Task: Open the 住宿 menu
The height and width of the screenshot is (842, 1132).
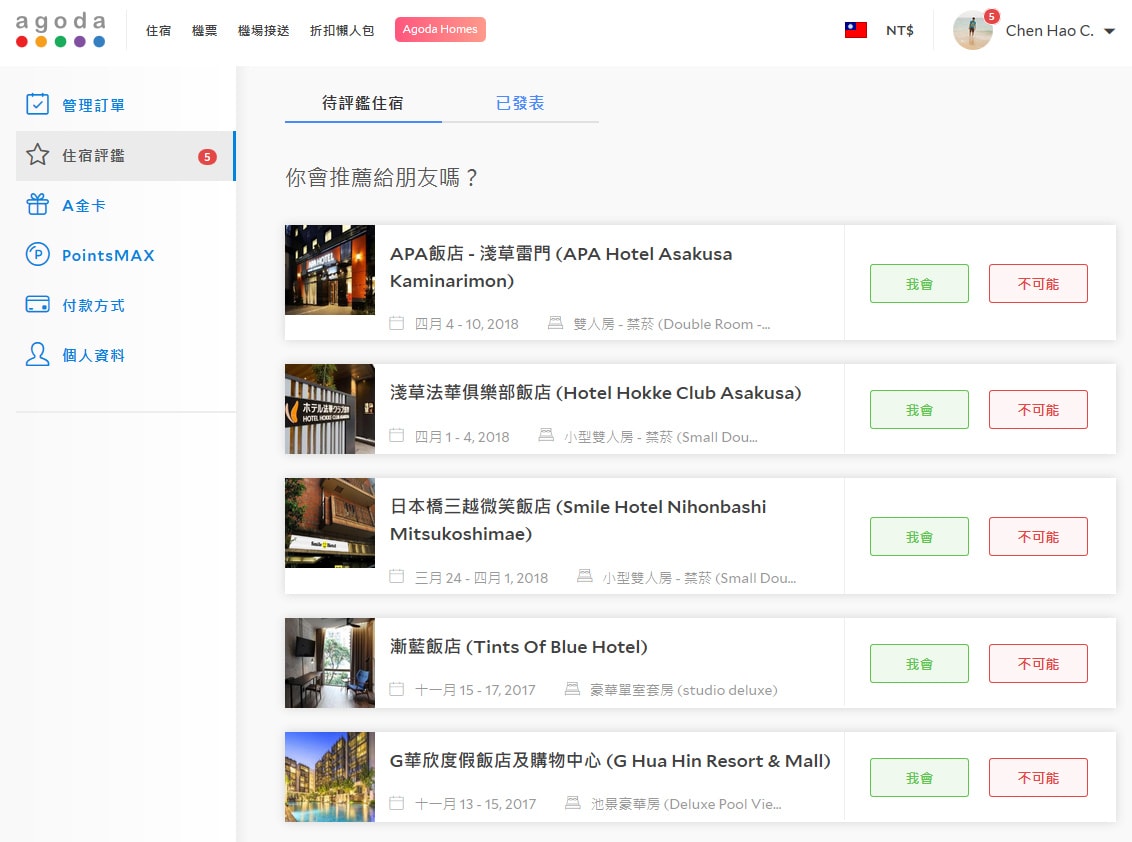Action: [x=158, y=30]
